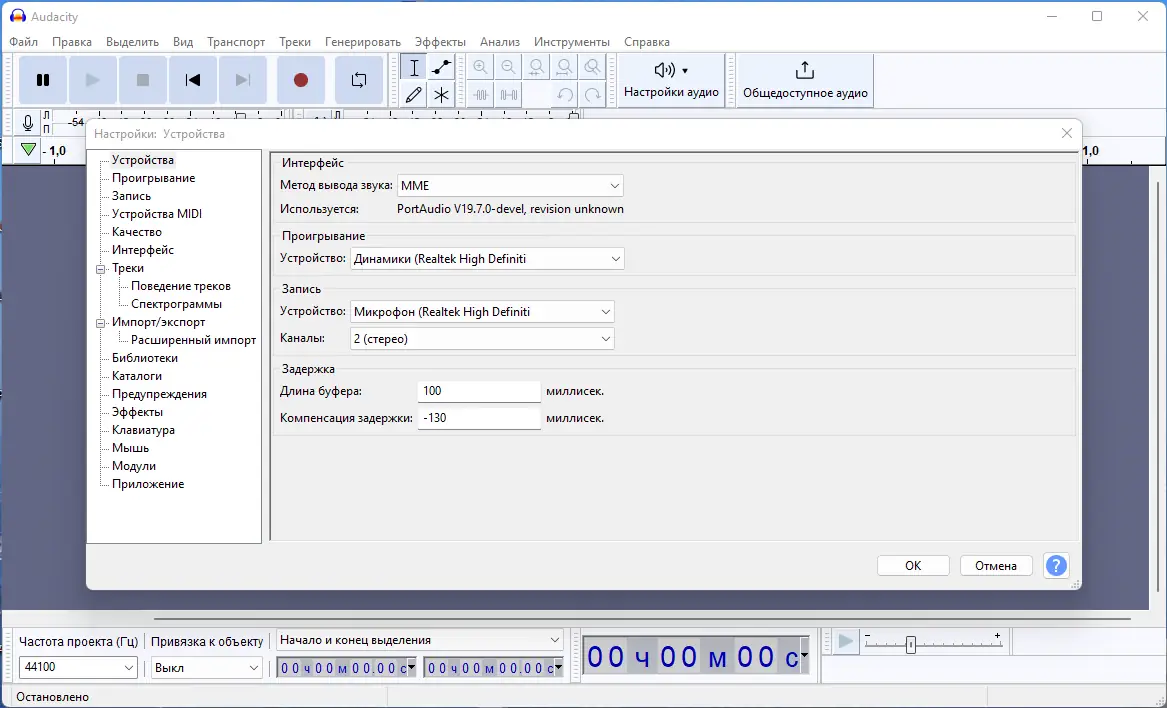The height and width of the screenshot is (708, 1167).
Task: Skip to start with rewind button
Action: (193, 80)
